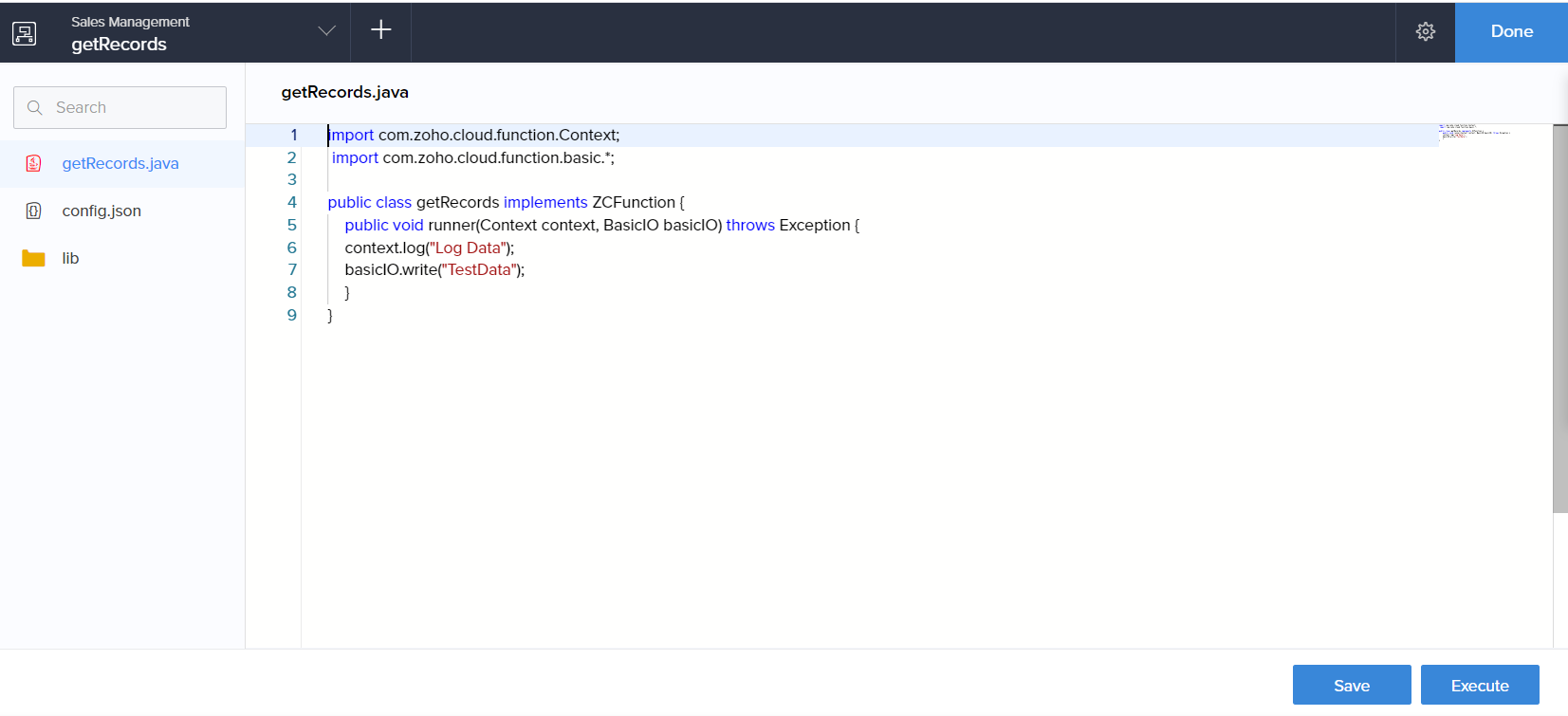The image size is (1568, 716).
Task: Click the "TestData" string in code
Action: click(480, 269)
